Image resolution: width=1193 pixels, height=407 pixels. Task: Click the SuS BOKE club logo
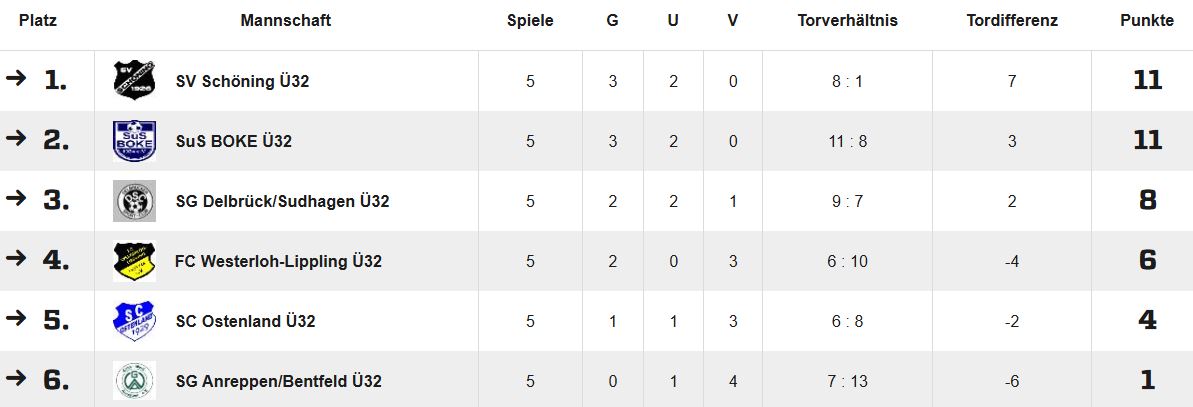(135, 141)
